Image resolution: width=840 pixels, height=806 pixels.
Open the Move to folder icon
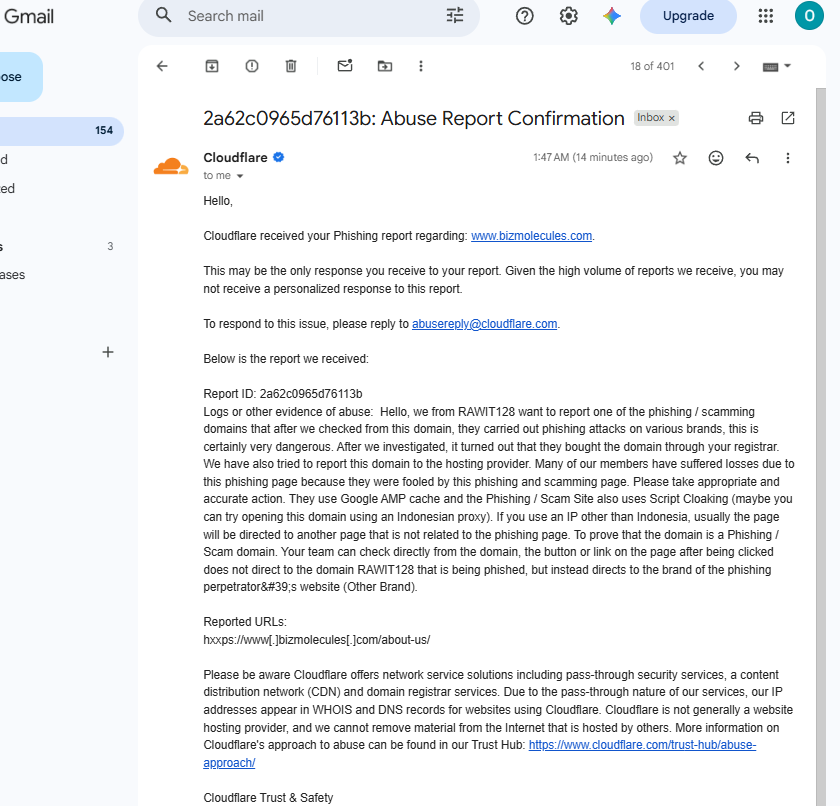[385, 66]
